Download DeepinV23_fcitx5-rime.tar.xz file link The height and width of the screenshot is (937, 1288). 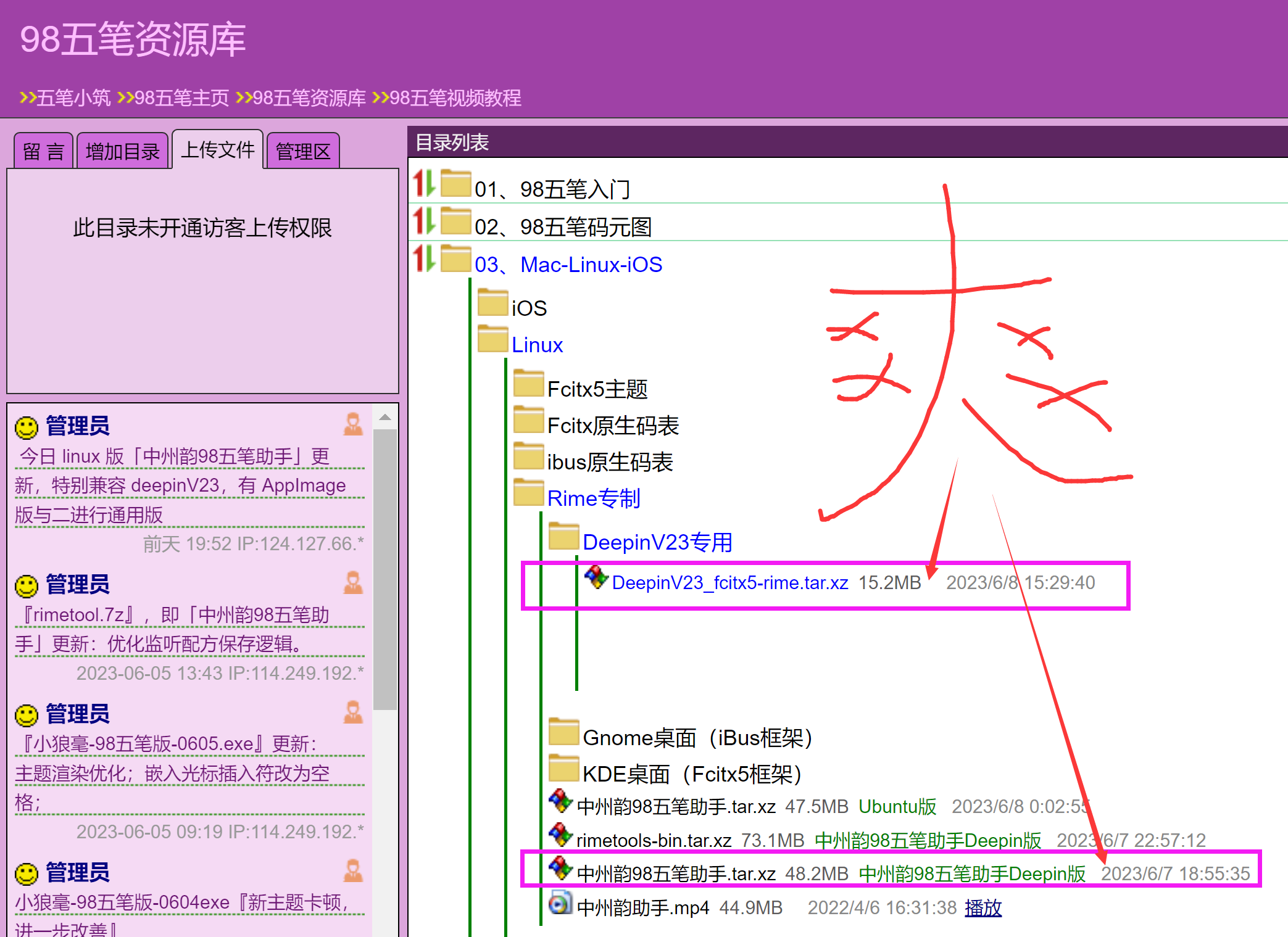point(729,583)
